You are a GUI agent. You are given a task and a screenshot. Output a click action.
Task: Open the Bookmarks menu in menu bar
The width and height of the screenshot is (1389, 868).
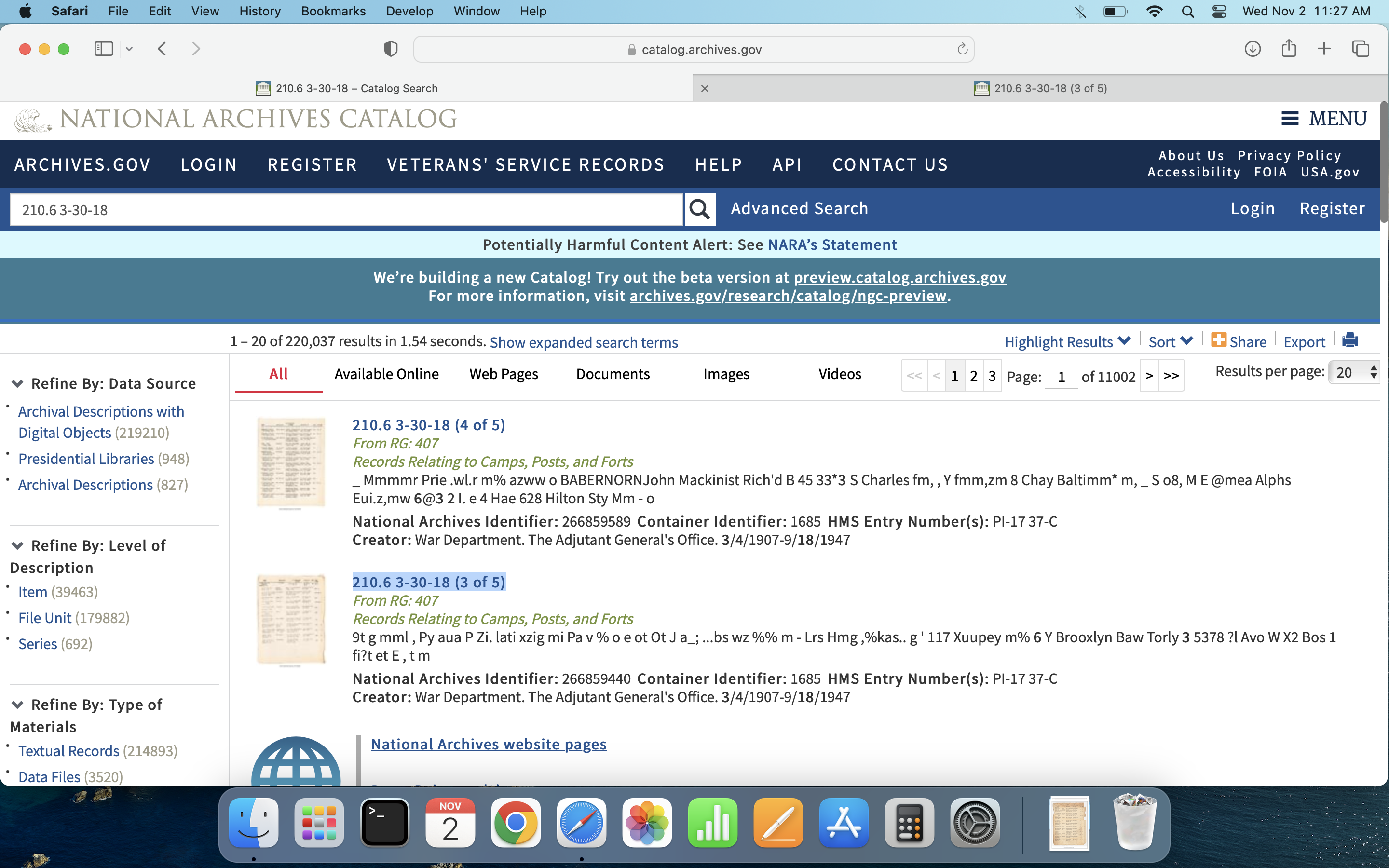click(333, 11)
